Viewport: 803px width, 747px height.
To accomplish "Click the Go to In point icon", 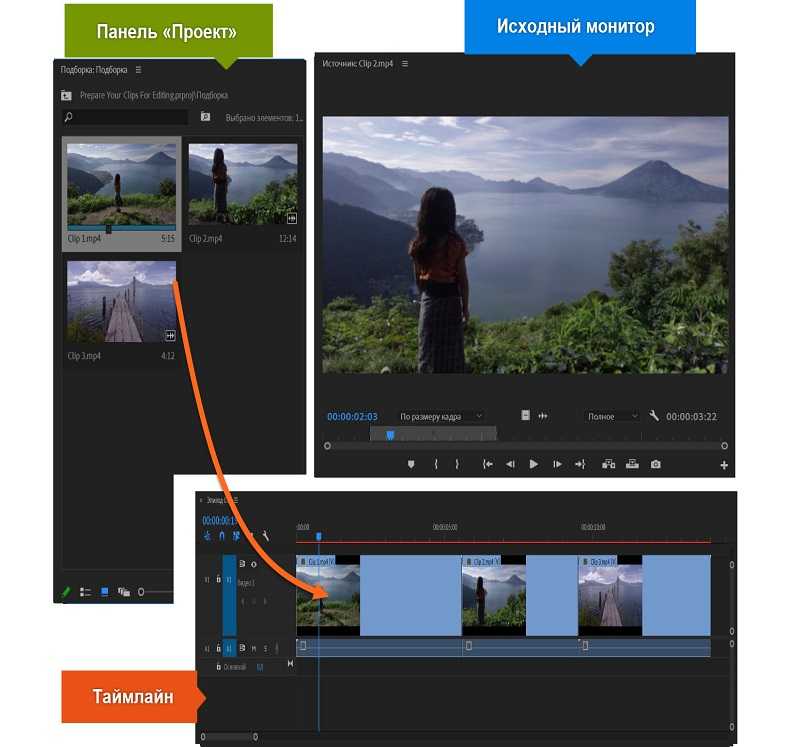I will [487, 464].
